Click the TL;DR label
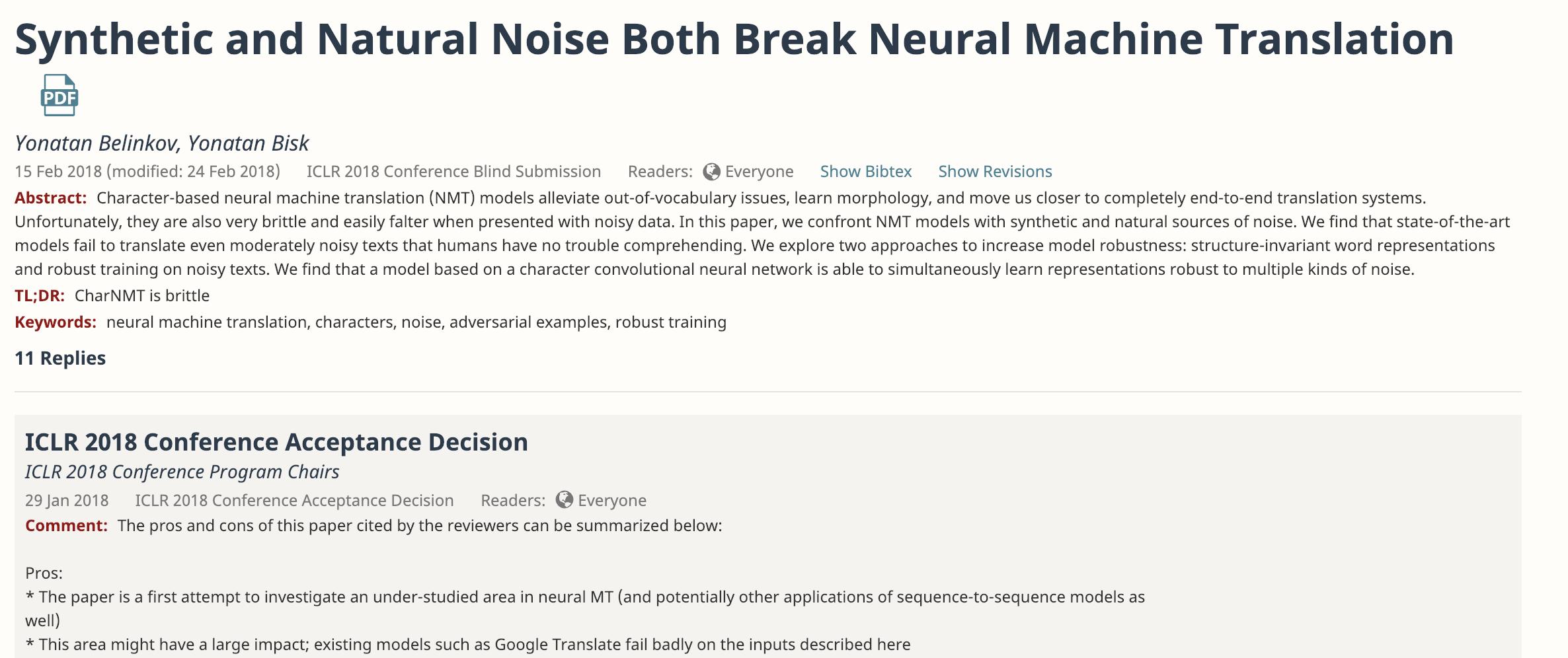 (40, 295)
